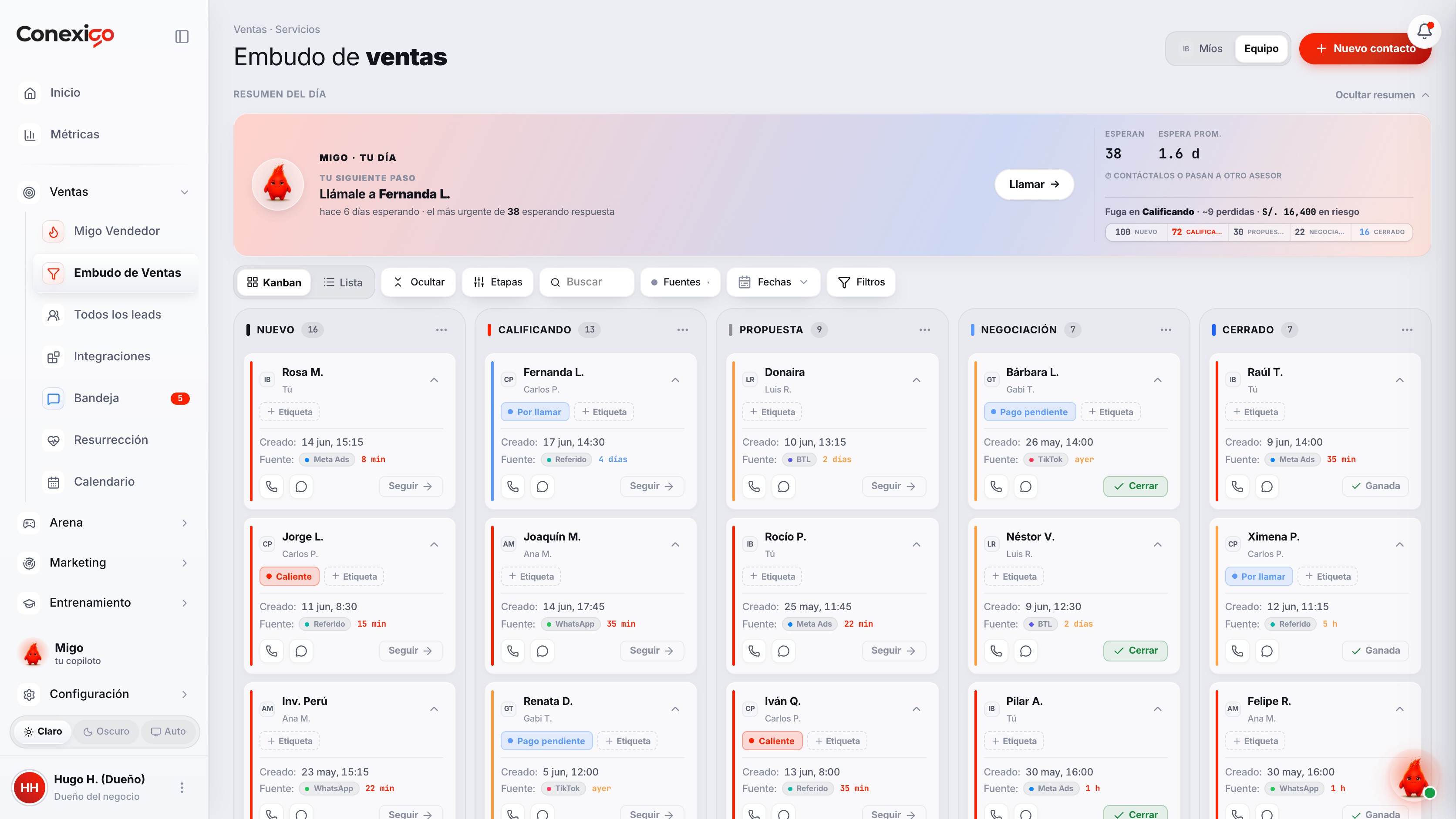
Task: Message Joaquín M. via chat icon
Action: (x=543, y=651)
